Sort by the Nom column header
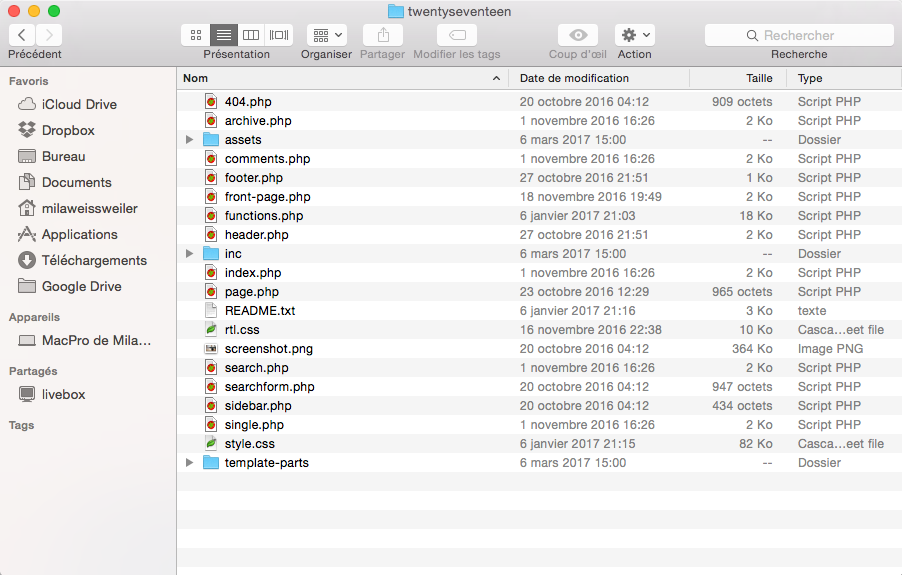902x575 pixels. [x=343, y=78]
